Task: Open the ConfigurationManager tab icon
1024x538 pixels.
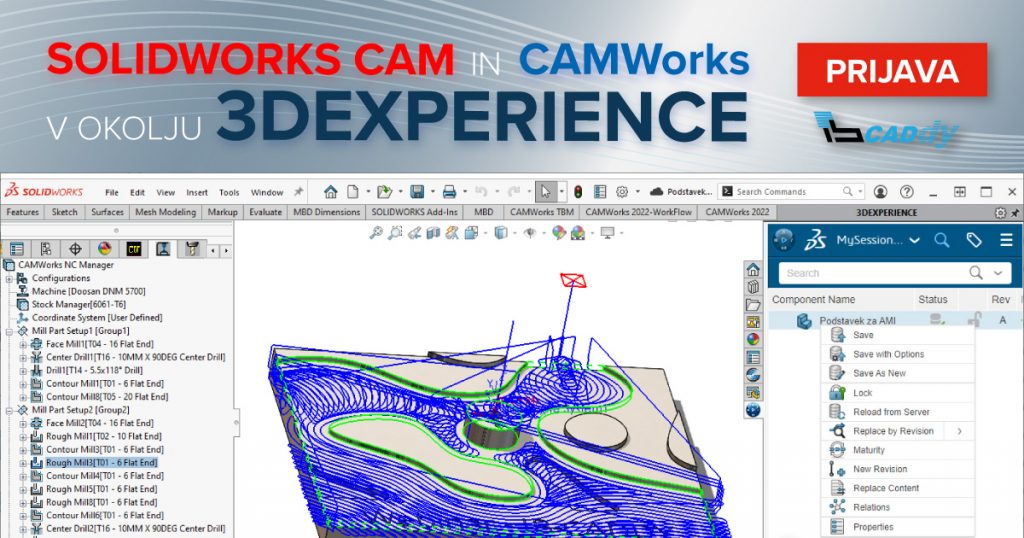Action: click(x=46, y=249)
